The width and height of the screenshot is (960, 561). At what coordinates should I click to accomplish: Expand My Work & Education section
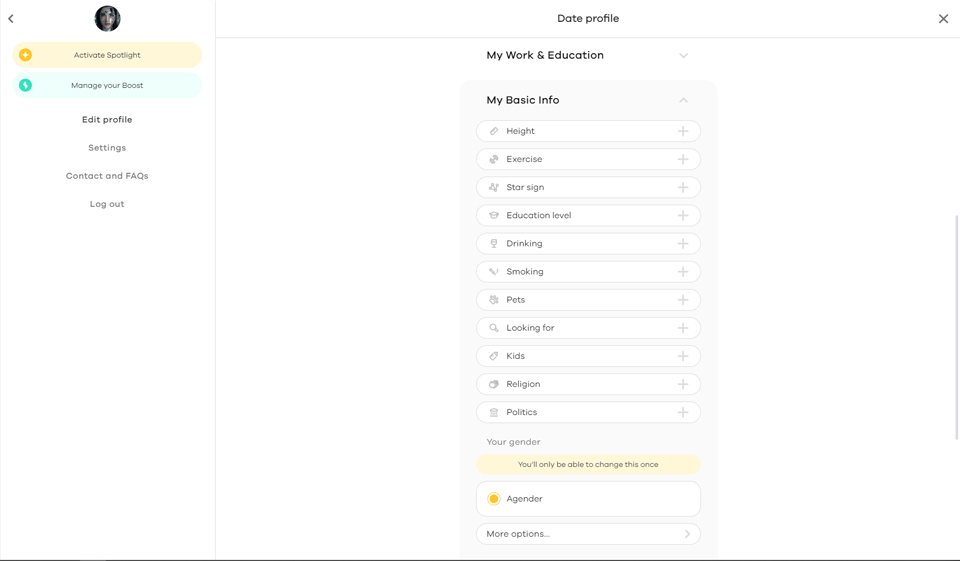(683, 56)
